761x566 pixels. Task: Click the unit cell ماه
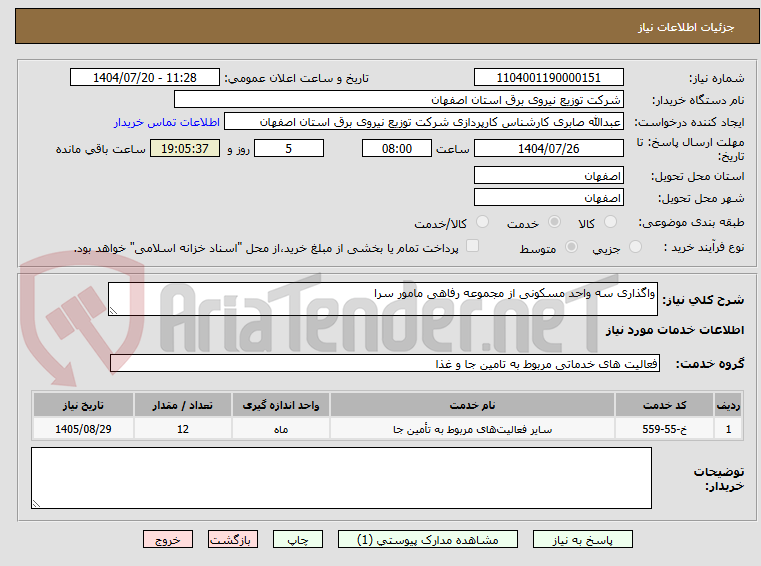point(281,429)
